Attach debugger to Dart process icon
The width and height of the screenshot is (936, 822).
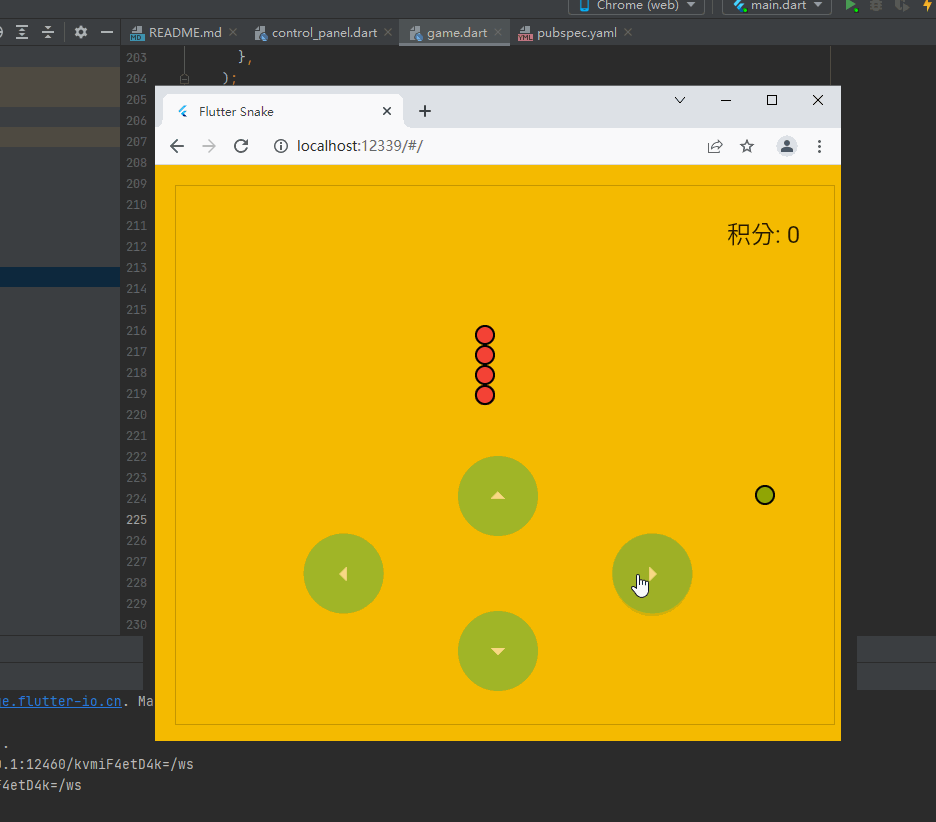click(x=900, y=7)
